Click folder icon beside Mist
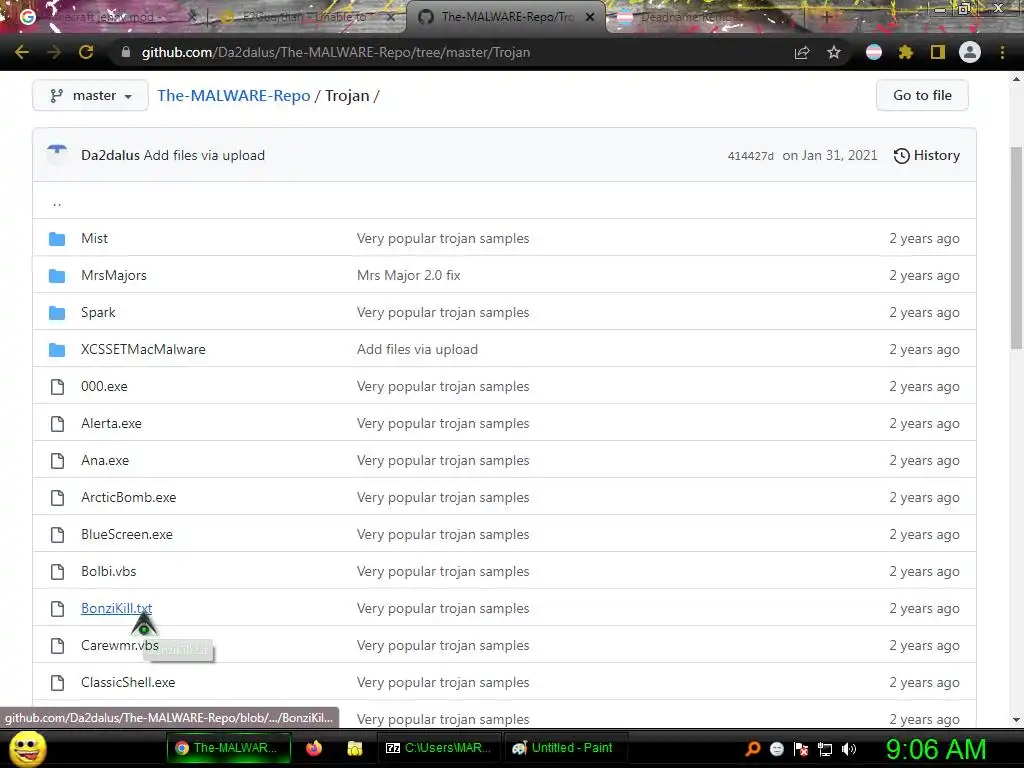 [57, 239]
